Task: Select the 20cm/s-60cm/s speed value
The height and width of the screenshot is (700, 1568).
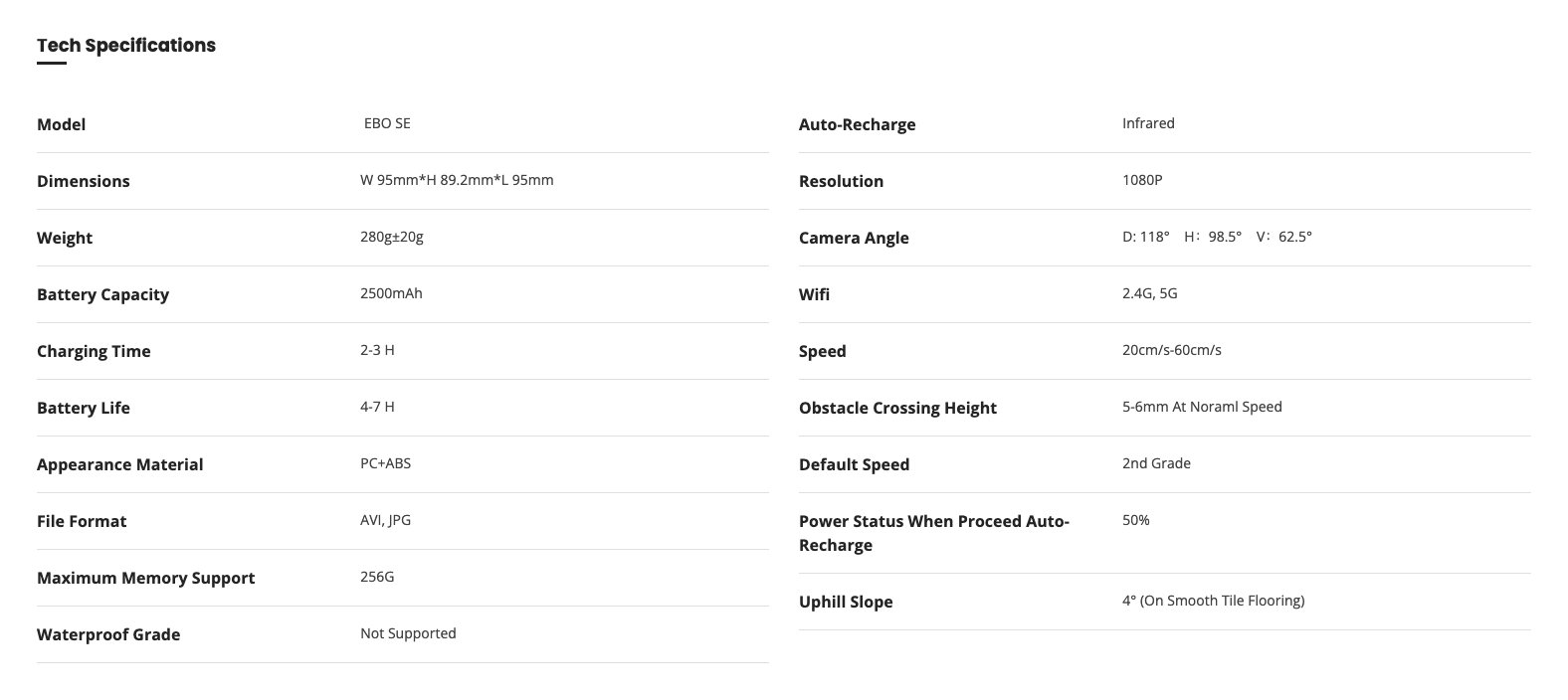Action: coord(1171,350)
